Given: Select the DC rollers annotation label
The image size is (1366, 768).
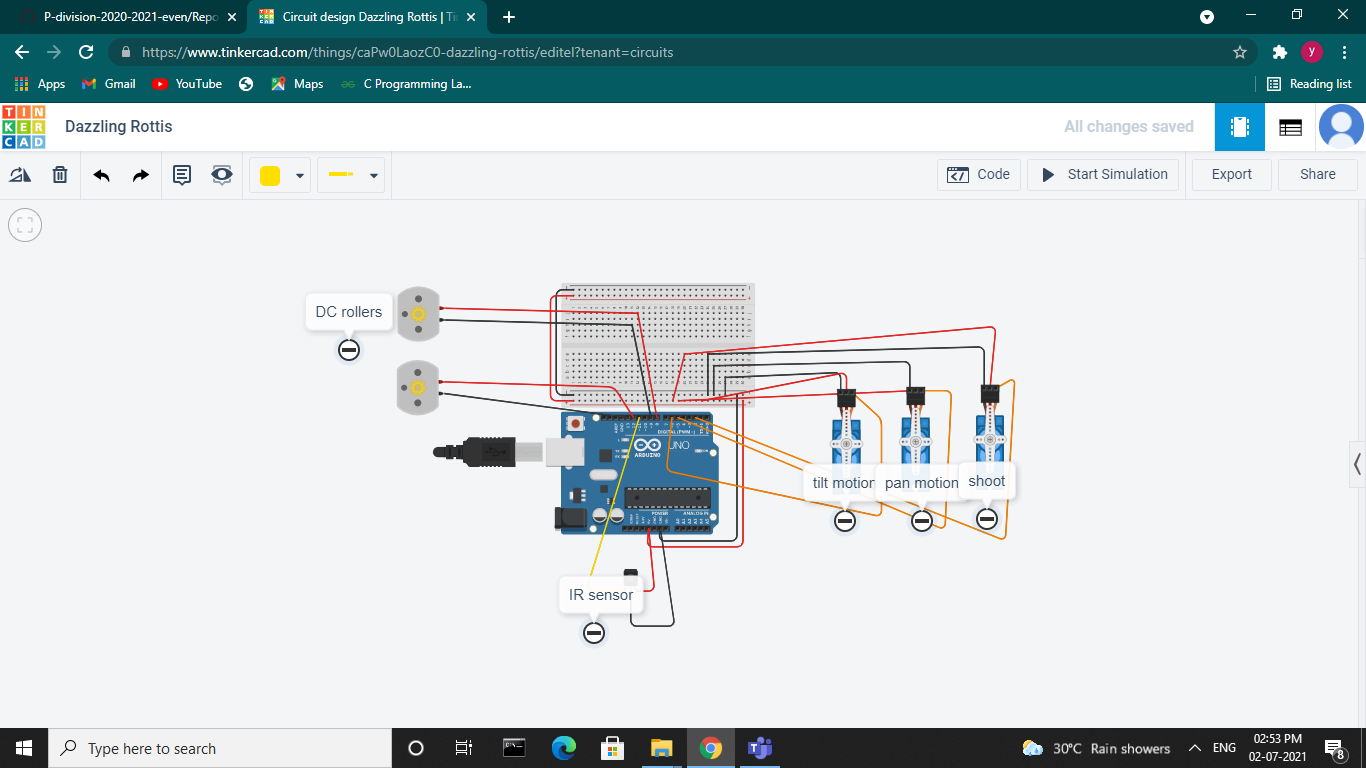Looking at the screenshot, I should pos(349,312).
